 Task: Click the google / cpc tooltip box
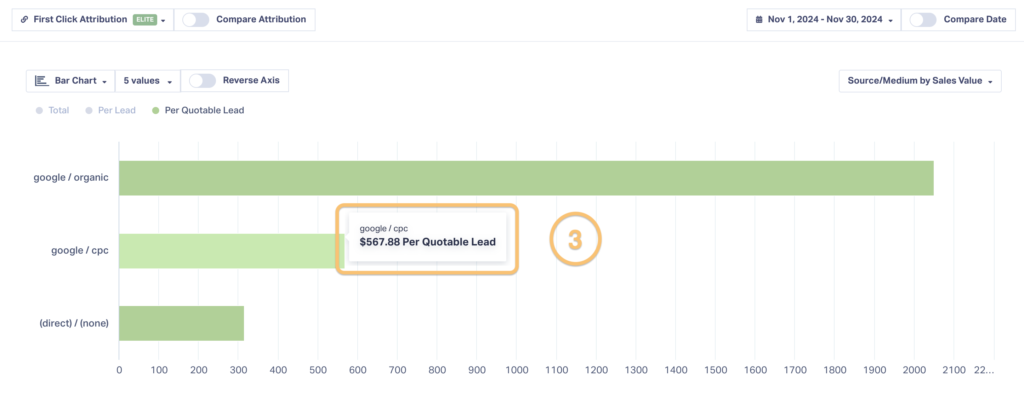pos(427,237)
